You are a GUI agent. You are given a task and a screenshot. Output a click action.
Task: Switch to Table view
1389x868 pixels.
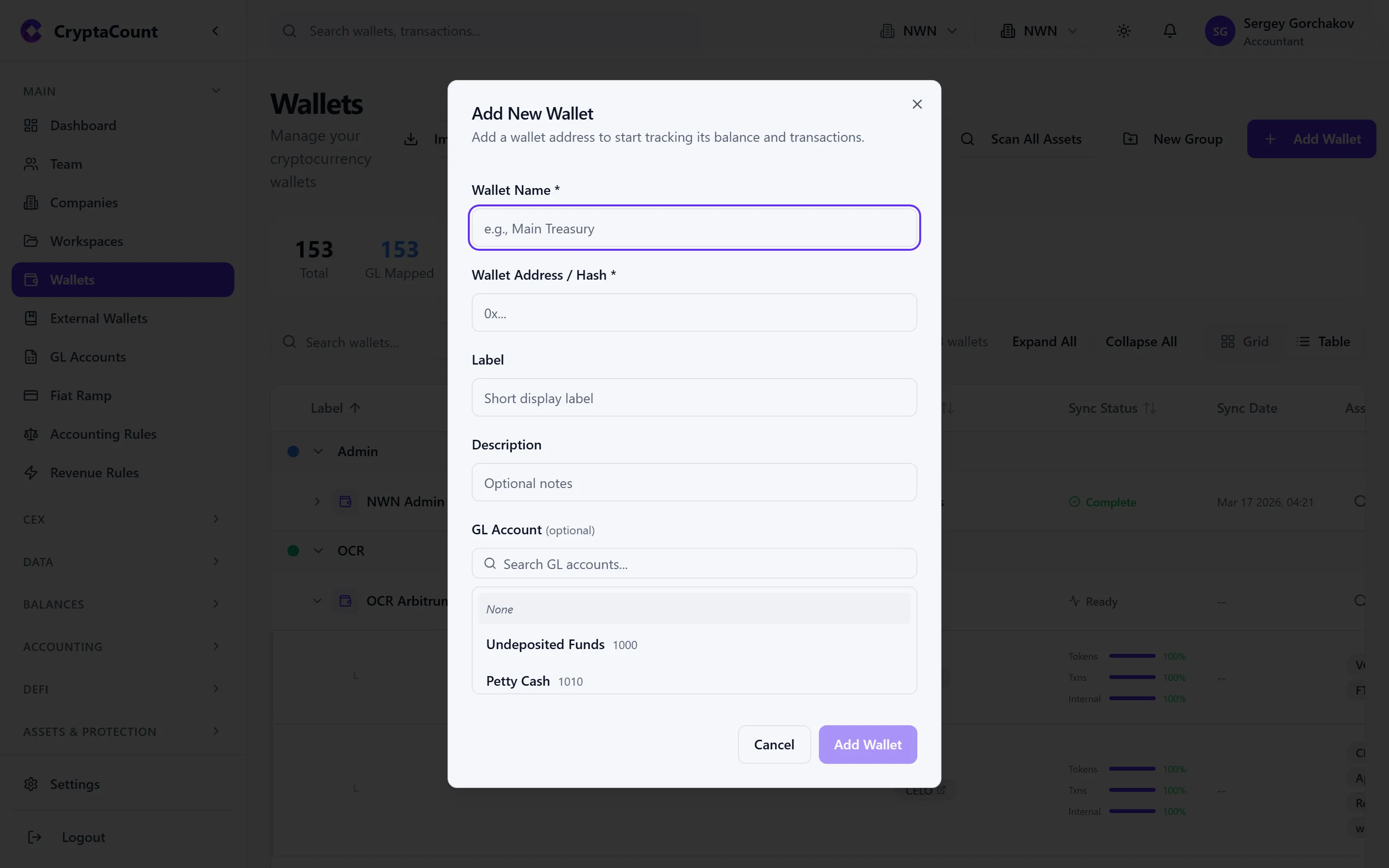click(x=1323, y=341)
